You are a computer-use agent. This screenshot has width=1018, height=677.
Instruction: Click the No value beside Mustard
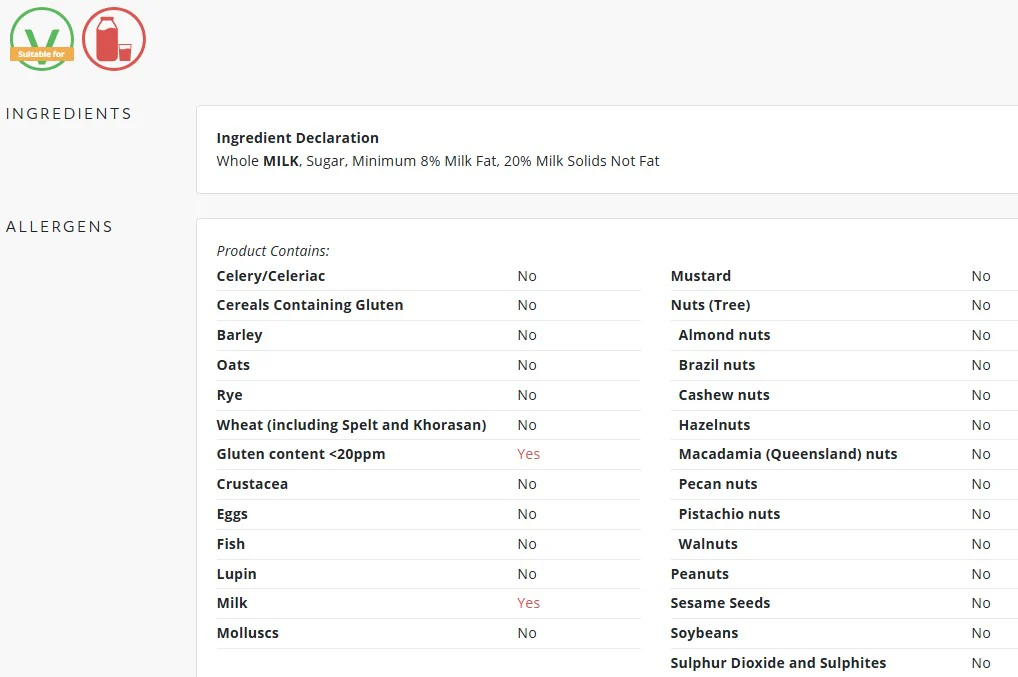pos(981,277)
